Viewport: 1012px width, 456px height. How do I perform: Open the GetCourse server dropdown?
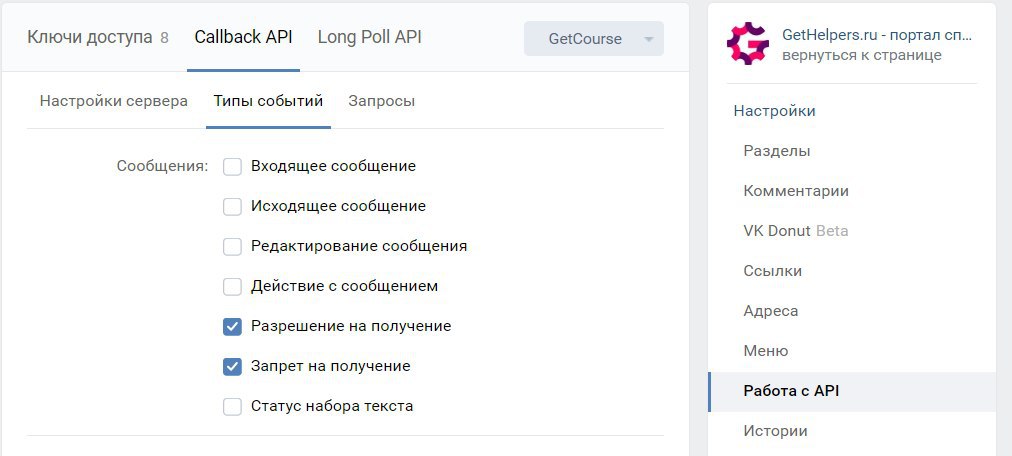[x=594, y=39]
